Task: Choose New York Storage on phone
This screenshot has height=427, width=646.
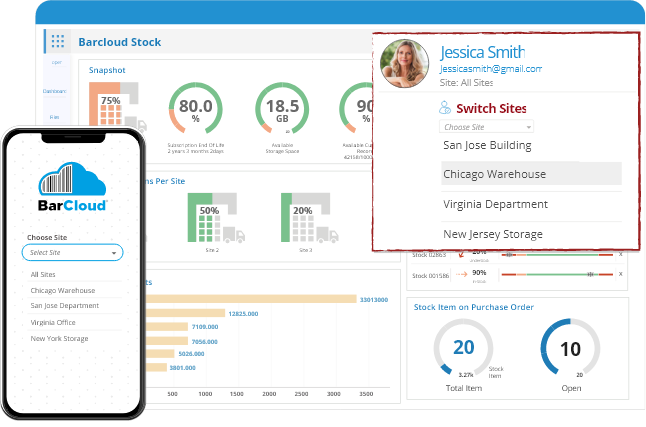Action: (59, 338)
